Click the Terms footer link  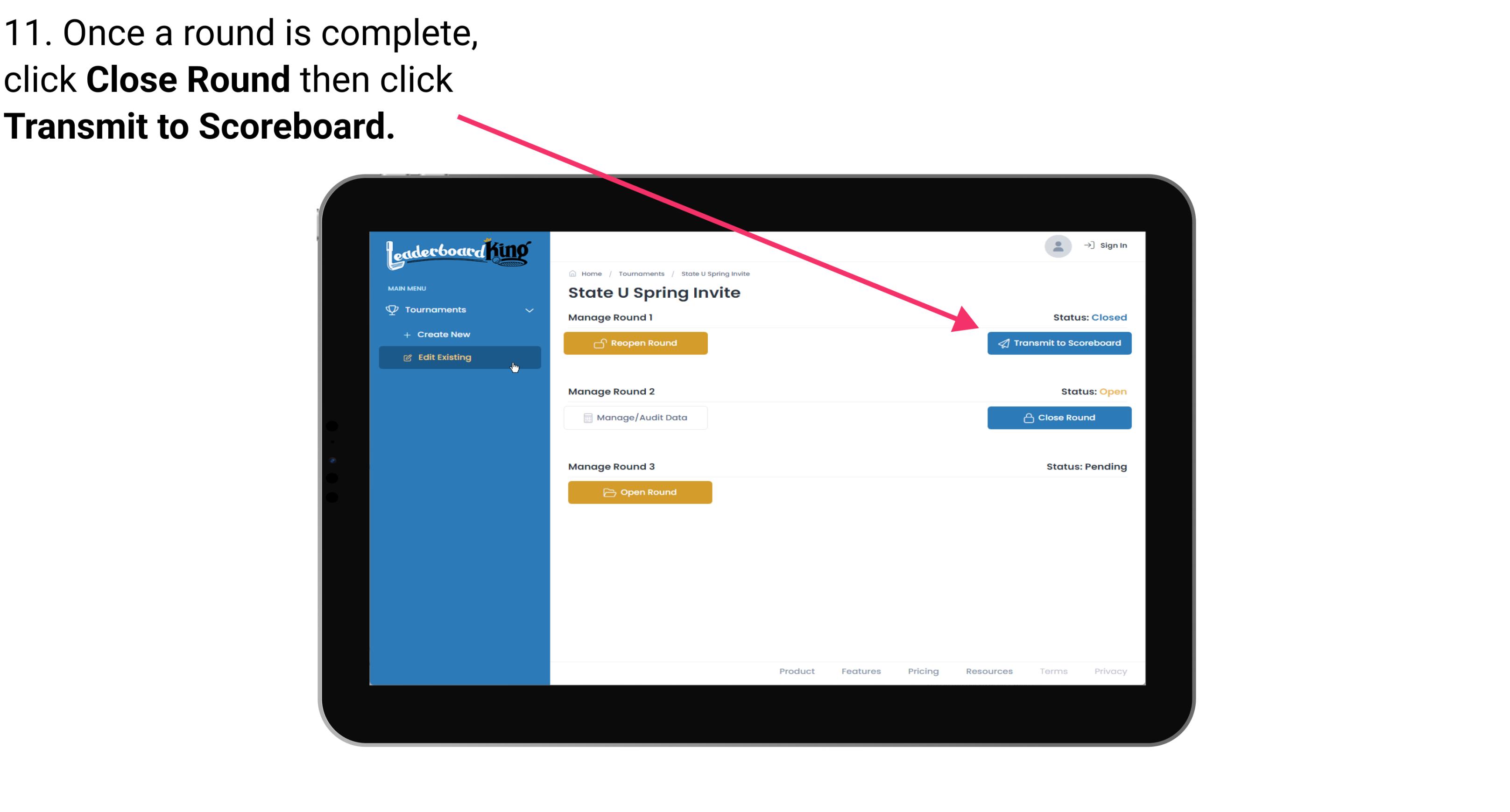tap(1053, 671)
